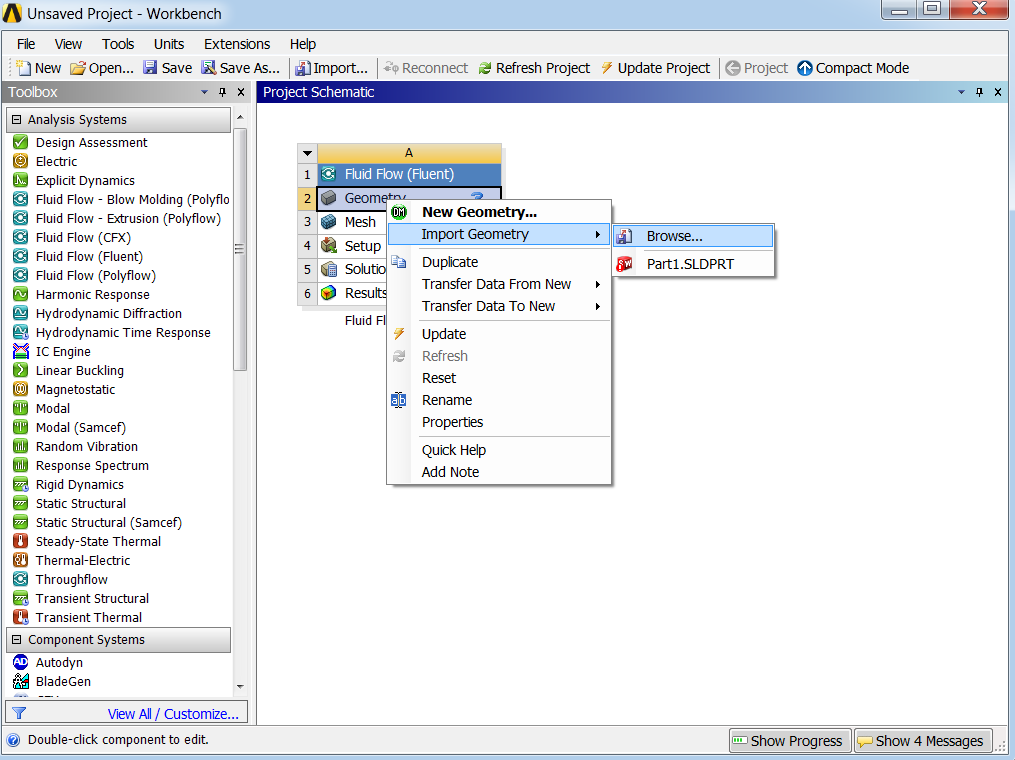This screenshot has height=760, width=1015.
Task: Select Transient Structural in Toolbox
Action: tap(92, 599)
